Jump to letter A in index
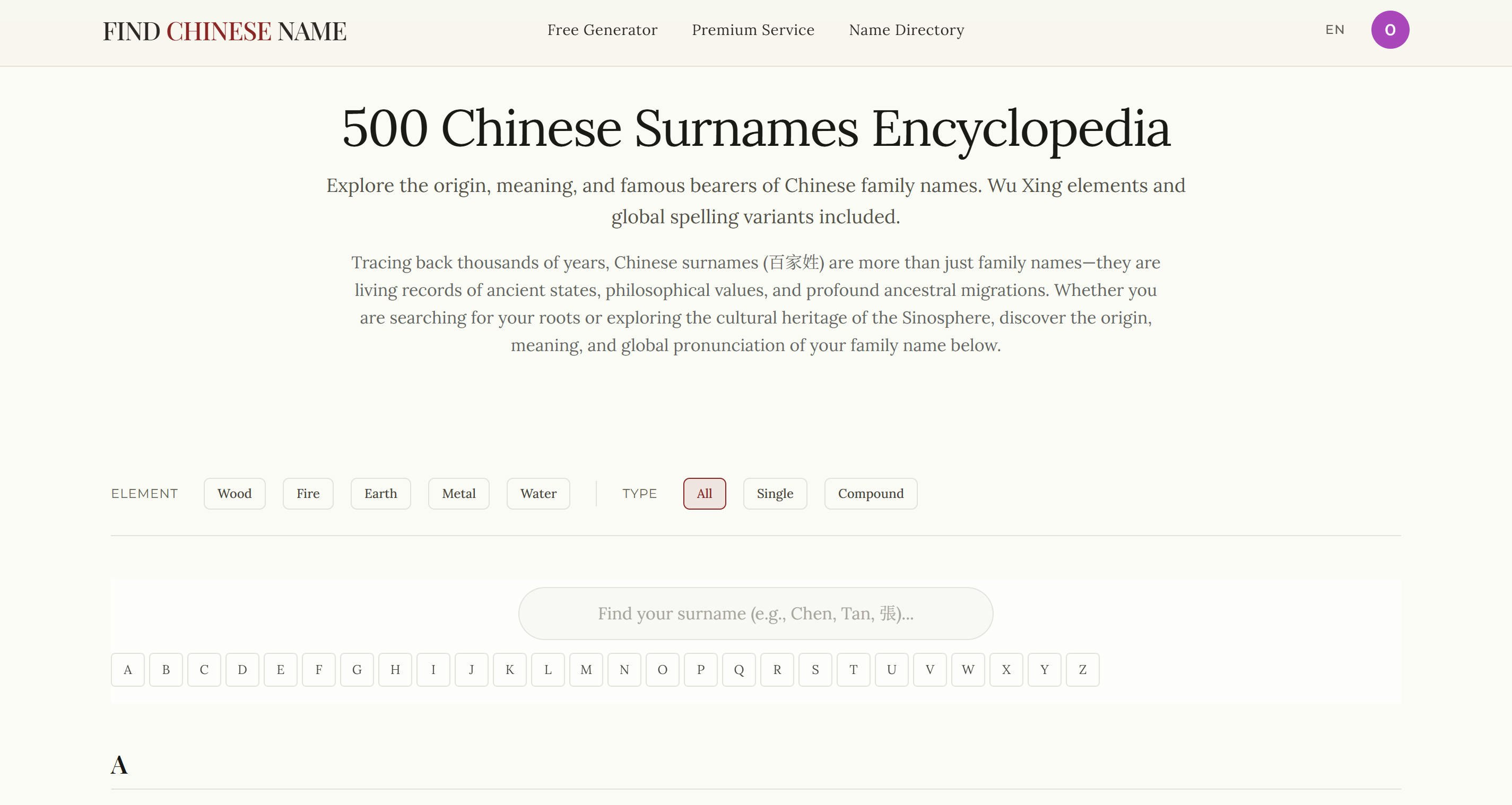1512x805 pixels. click(127, 669)
